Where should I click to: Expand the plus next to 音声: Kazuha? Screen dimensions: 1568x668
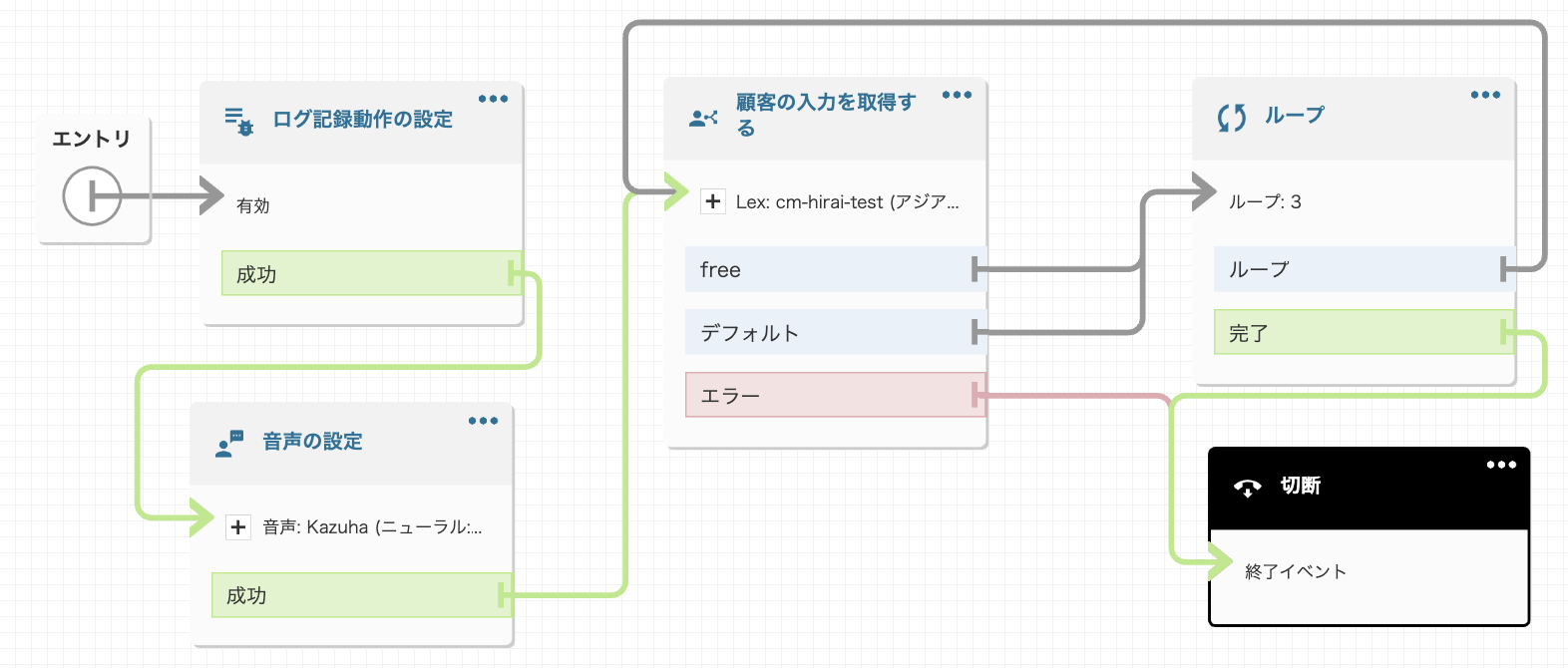pyautogui.click(x=237, y=526)
